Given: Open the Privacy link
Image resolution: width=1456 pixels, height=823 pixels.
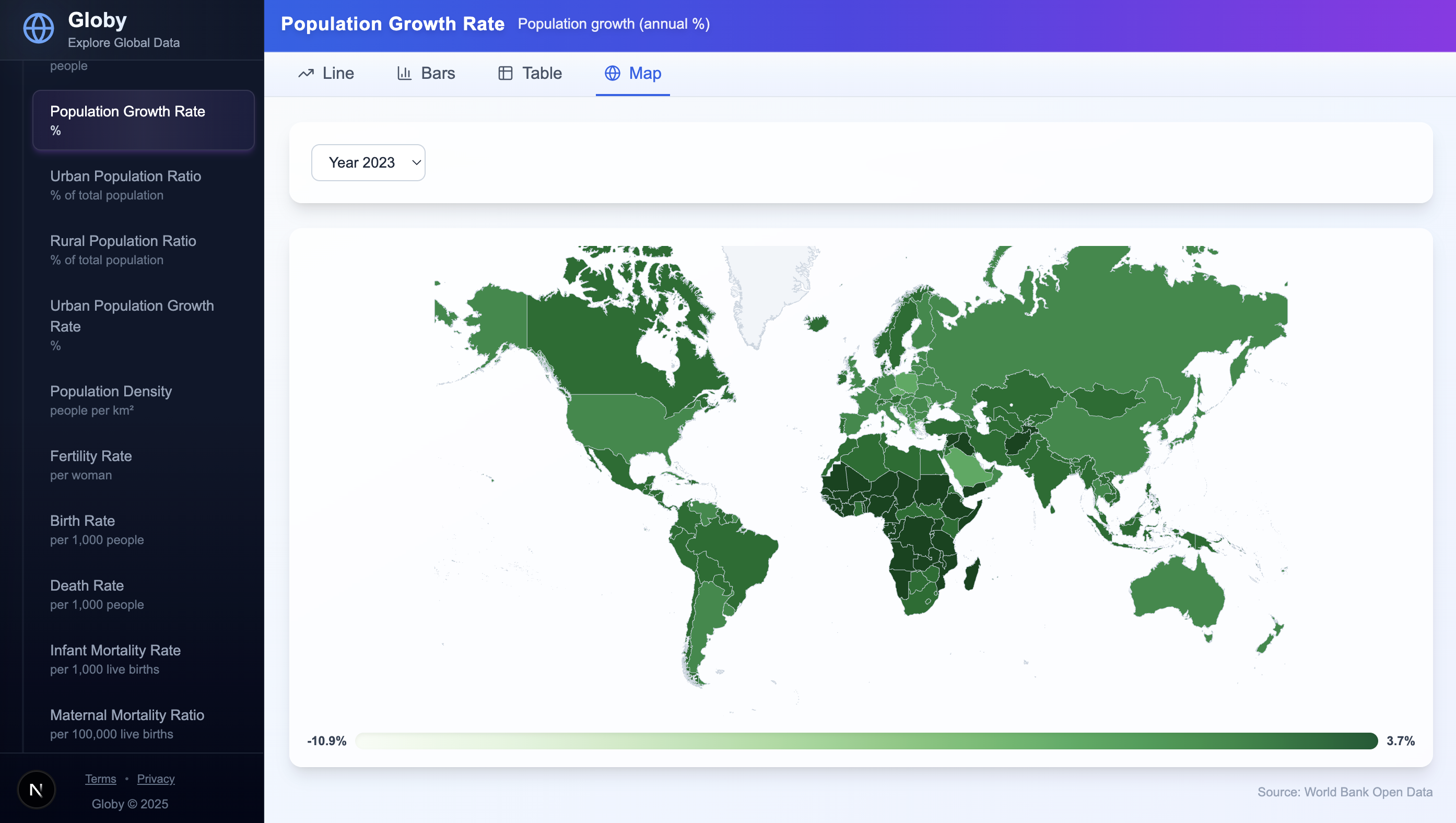Looking at the screenshot, I should [x=156, y=779].
